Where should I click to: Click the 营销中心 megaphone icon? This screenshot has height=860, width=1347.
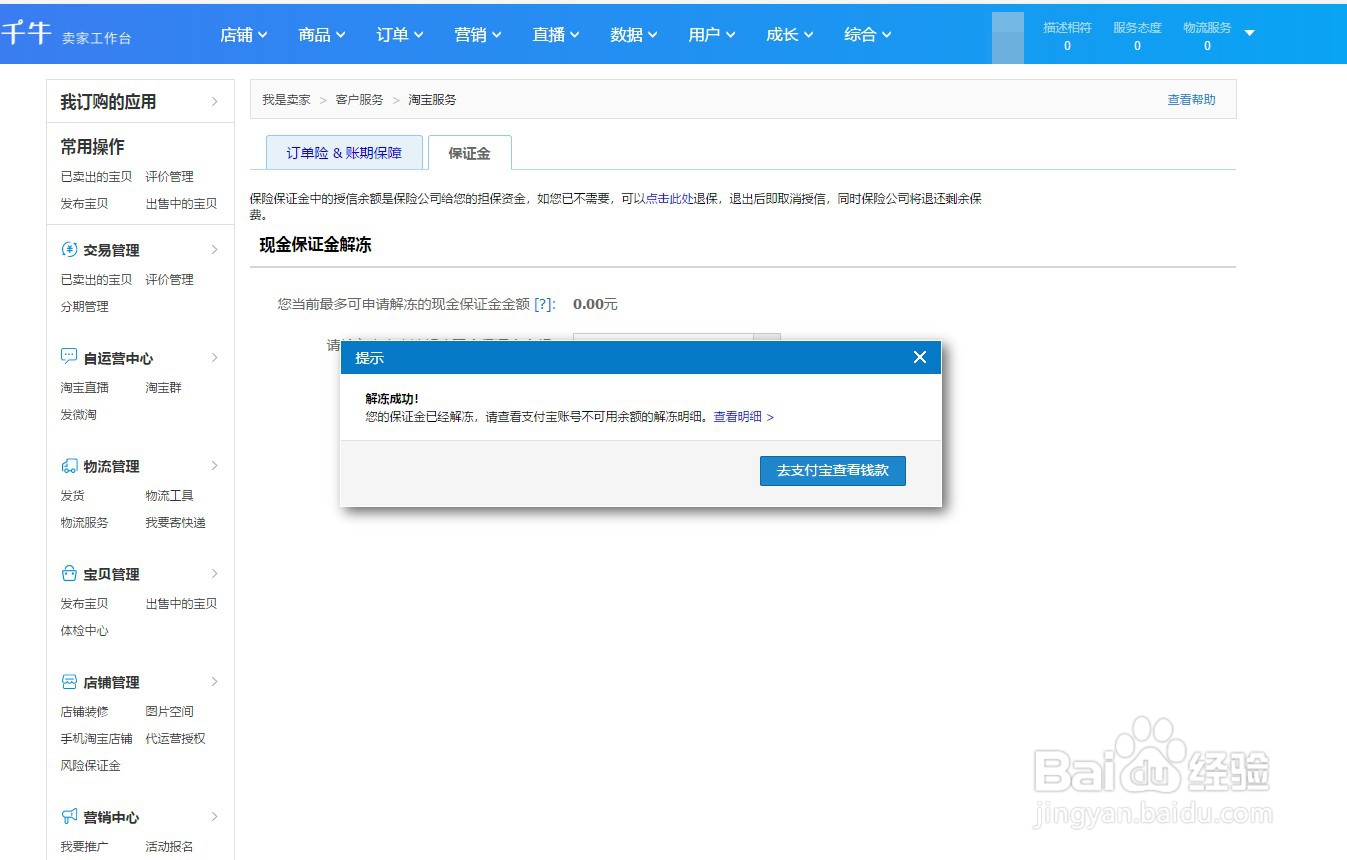pyautogui.click(x=69, y=817)
